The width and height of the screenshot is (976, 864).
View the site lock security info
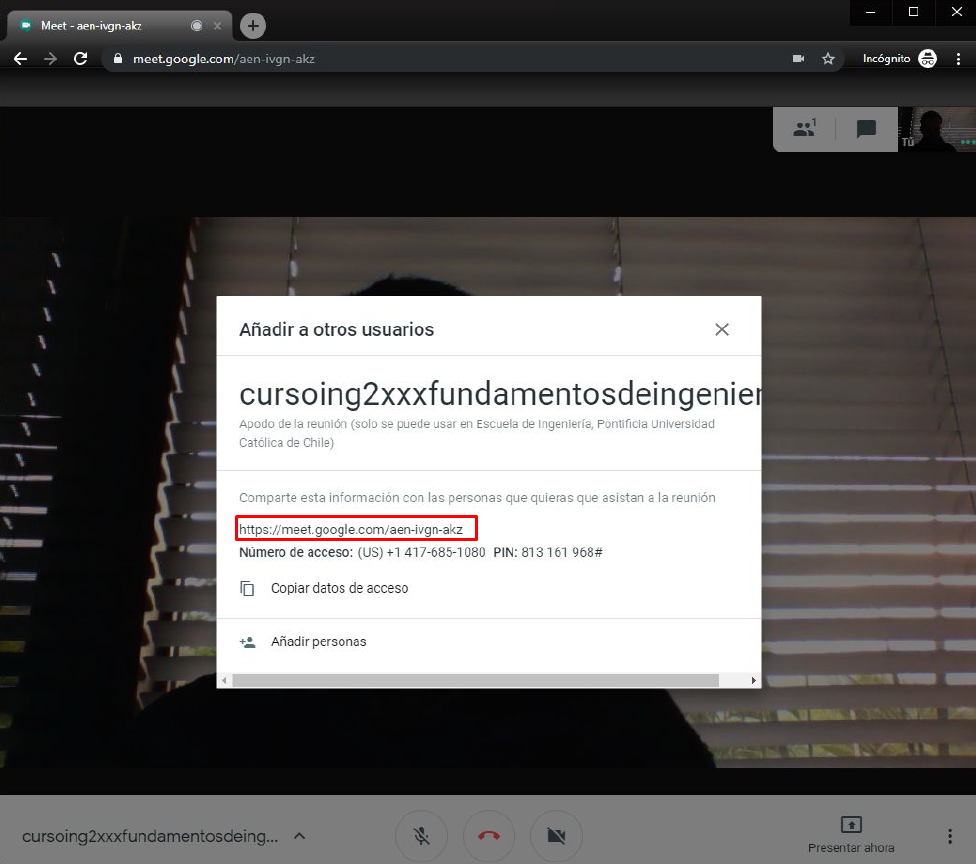[118, 59]
